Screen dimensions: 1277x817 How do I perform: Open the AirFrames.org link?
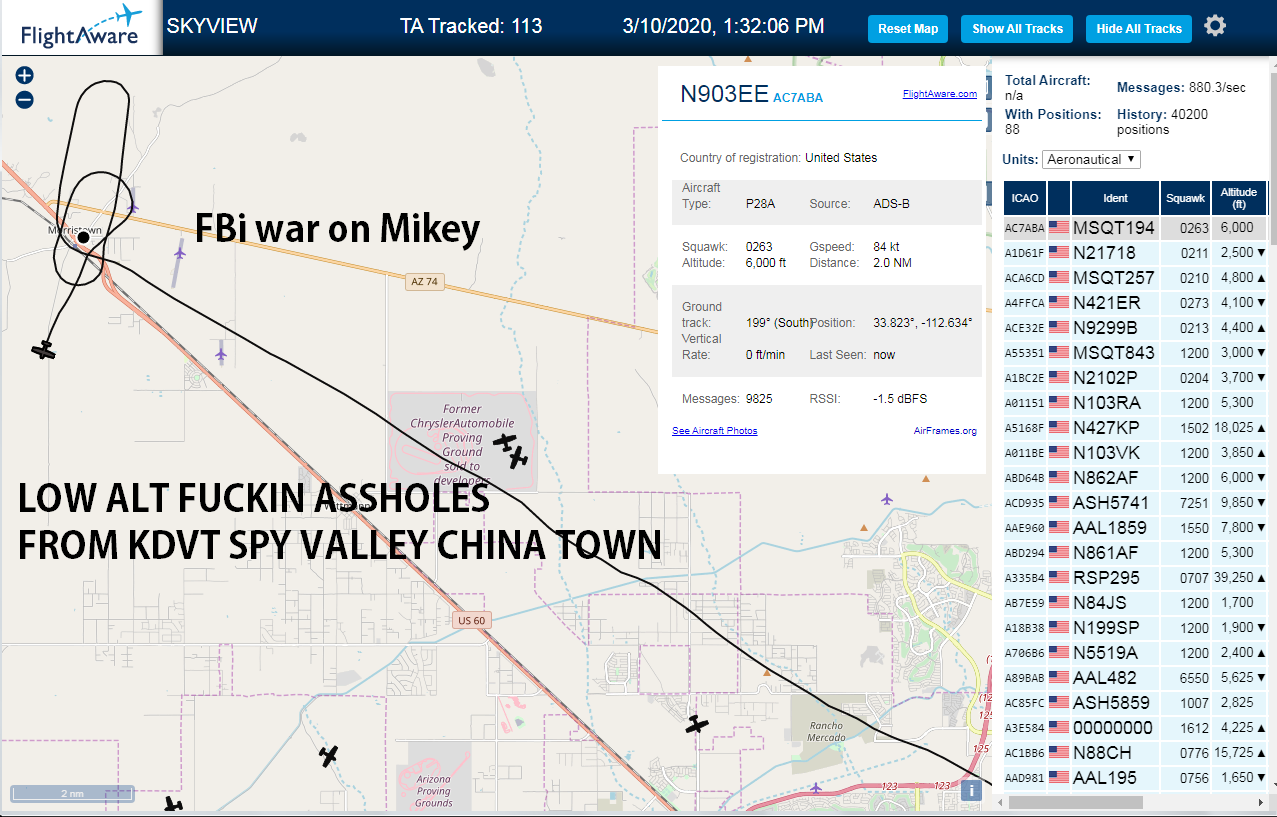click(945, 431)
